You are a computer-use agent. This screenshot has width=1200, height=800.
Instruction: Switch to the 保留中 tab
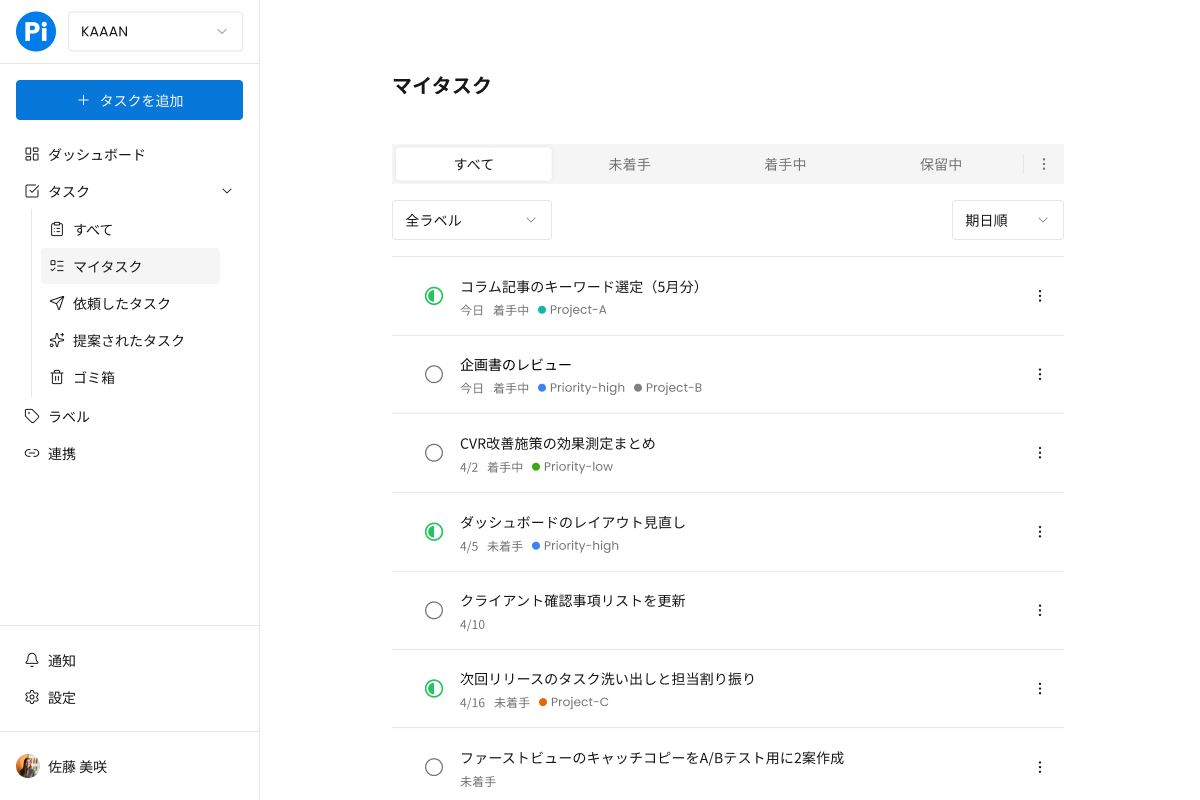click(x=941, y=164)
